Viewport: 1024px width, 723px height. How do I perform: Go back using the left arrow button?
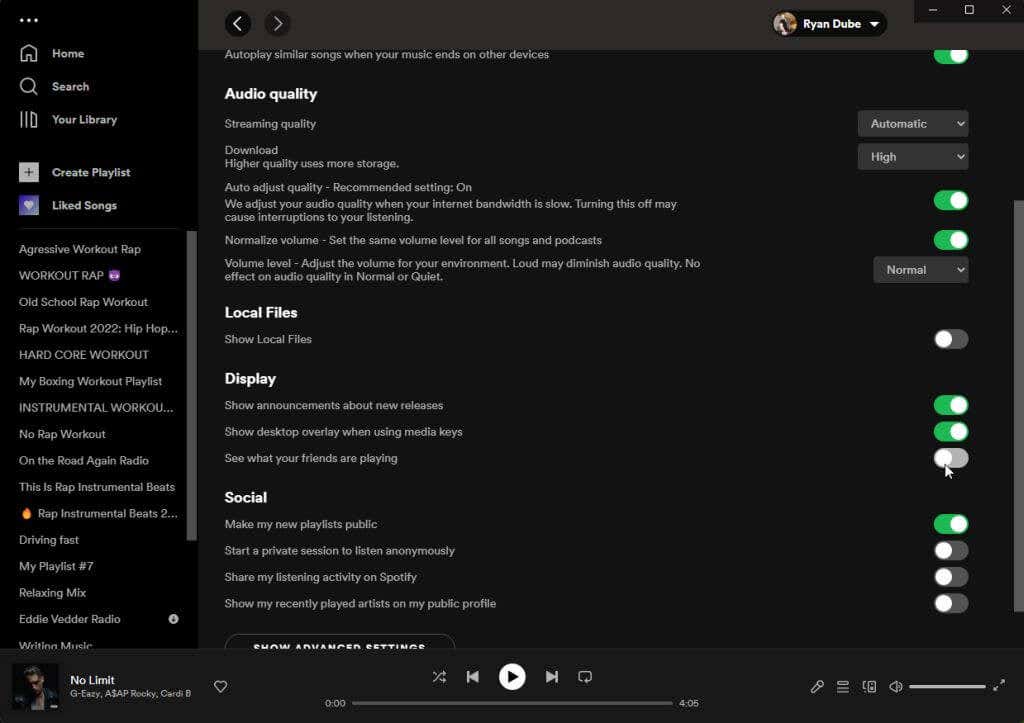click(238, 24)
